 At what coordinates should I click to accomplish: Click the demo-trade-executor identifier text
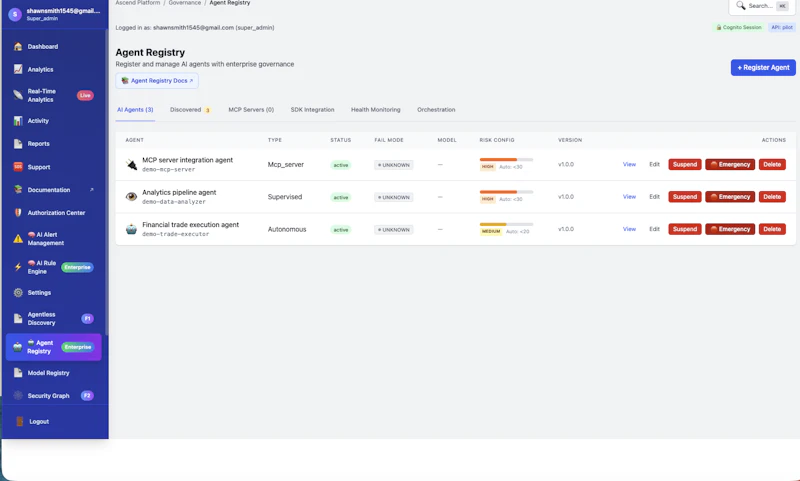[x=176, y=234]
